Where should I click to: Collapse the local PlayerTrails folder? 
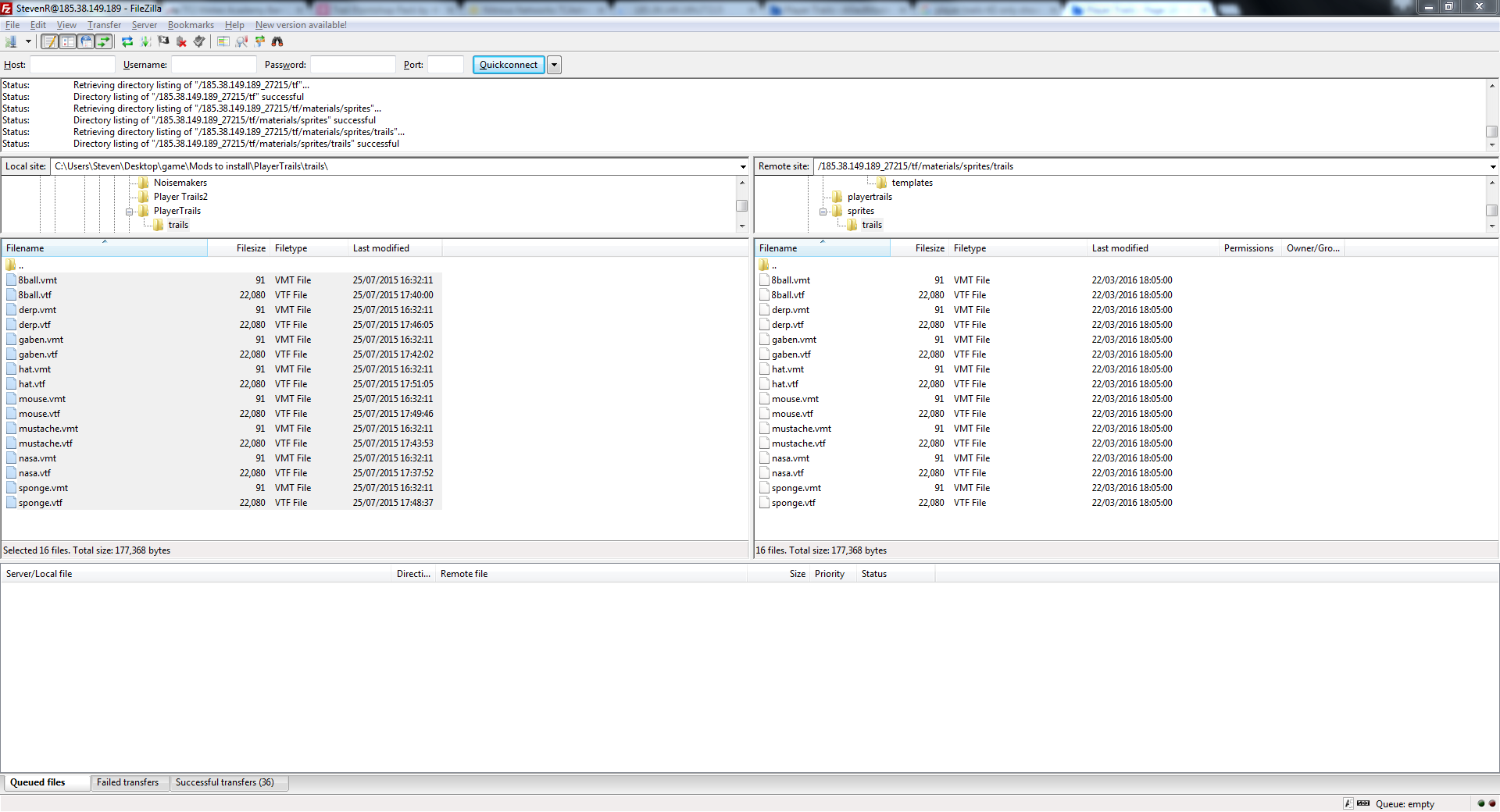[130, 212]
